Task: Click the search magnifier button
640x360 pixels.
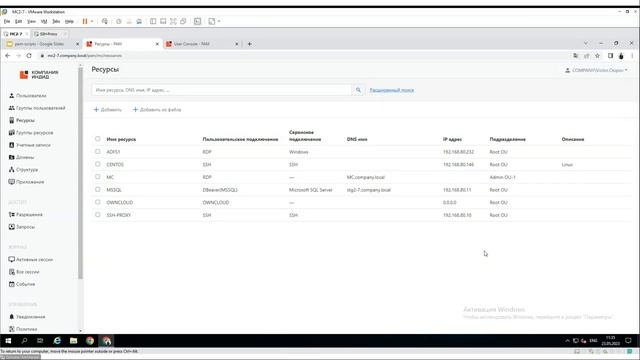Action: point(358,90)
